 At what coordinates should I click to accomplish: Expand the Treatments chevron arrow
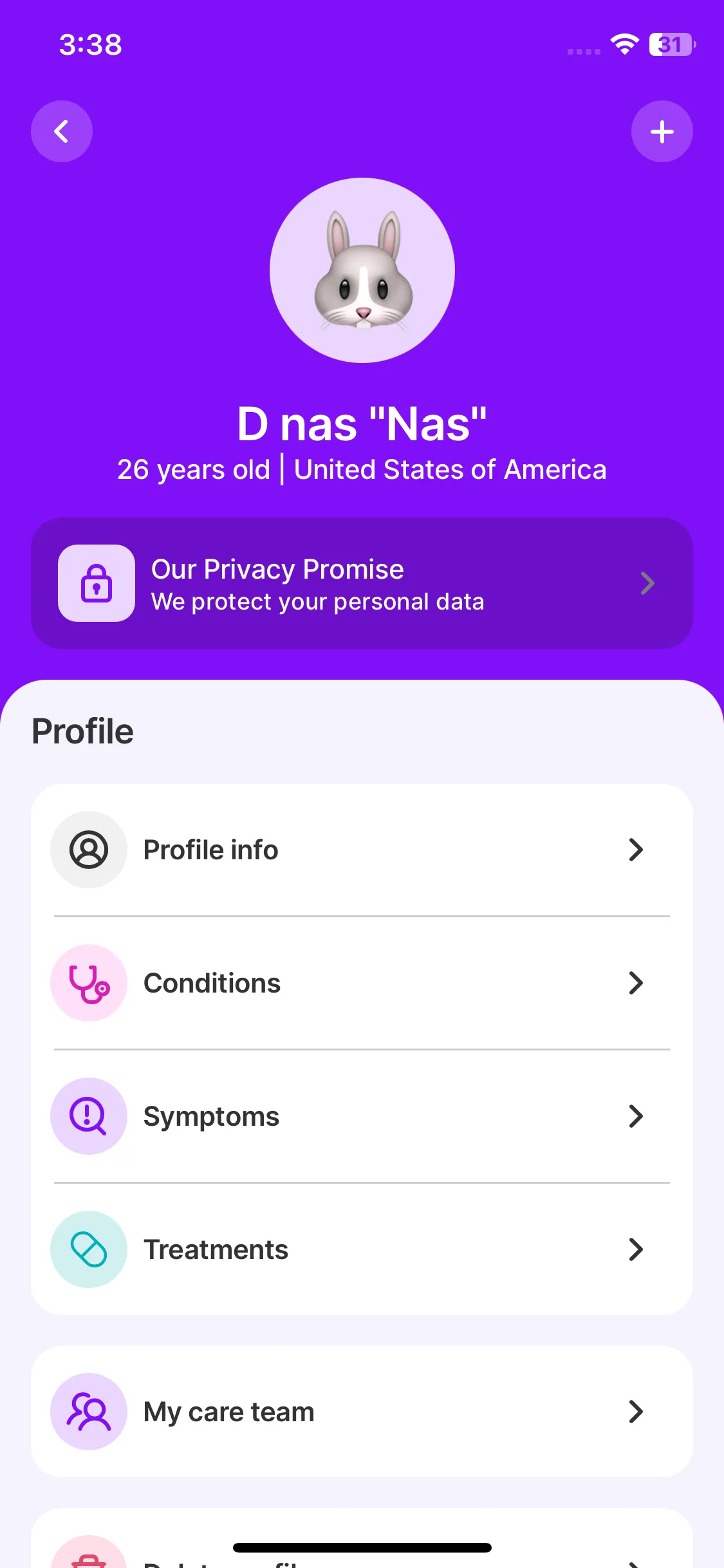point(636,1249)
